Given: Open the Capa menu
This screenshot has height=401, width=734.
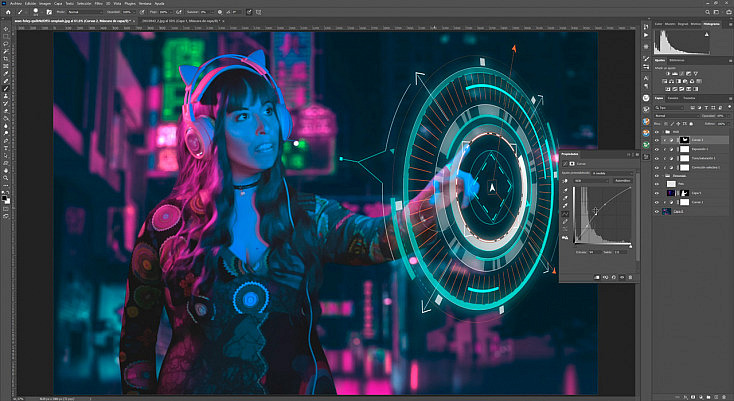Looking at the screenshot, I should point(58,3).
